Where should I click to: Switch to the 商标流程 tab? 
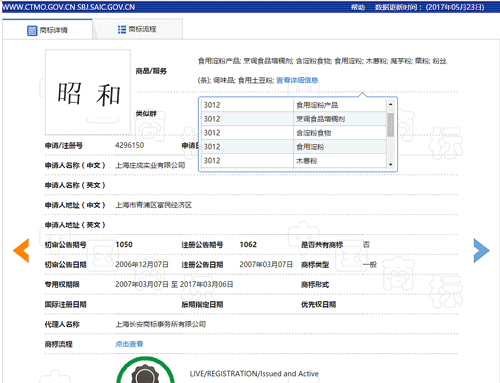tap(137, 29)
